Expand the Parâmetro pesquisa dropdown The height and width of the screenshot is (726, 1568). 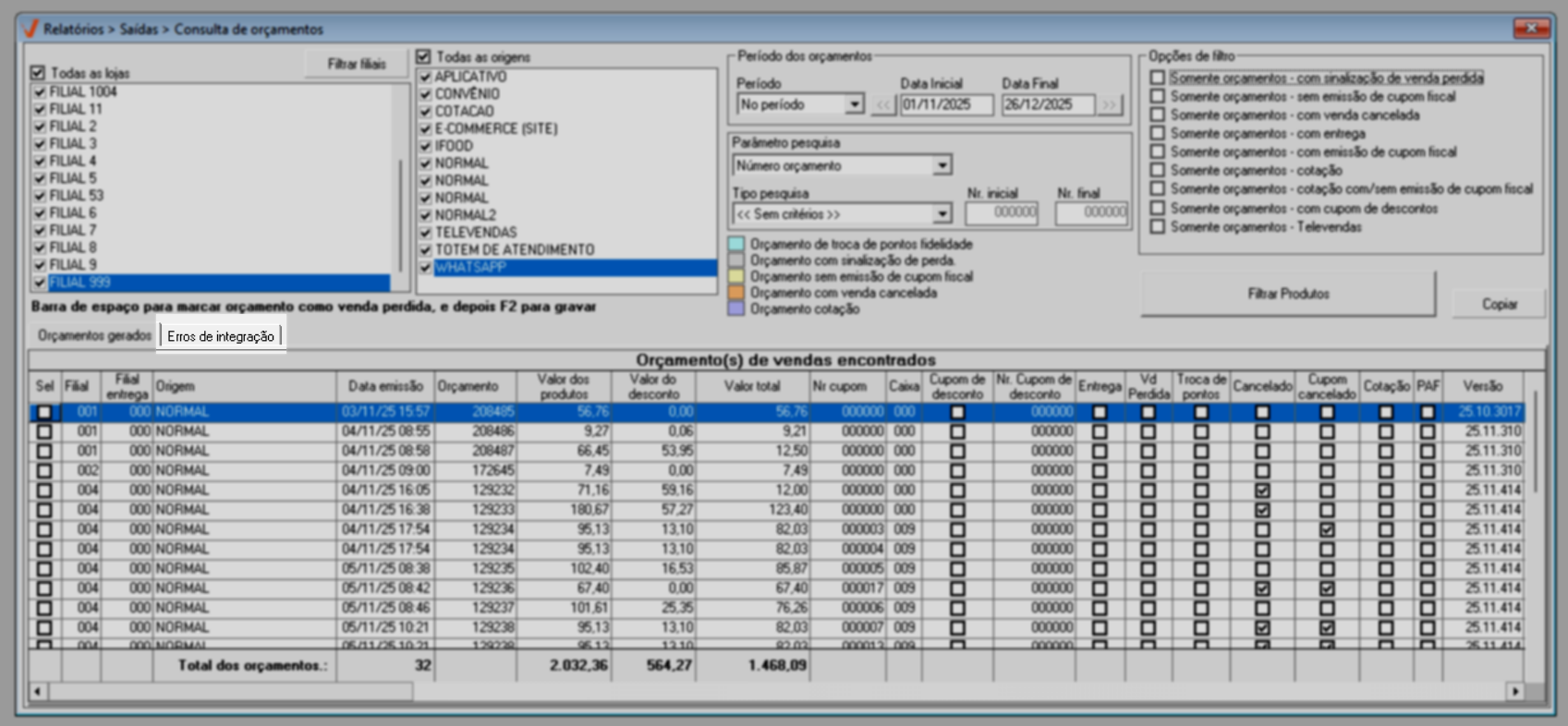coord(941,166)
